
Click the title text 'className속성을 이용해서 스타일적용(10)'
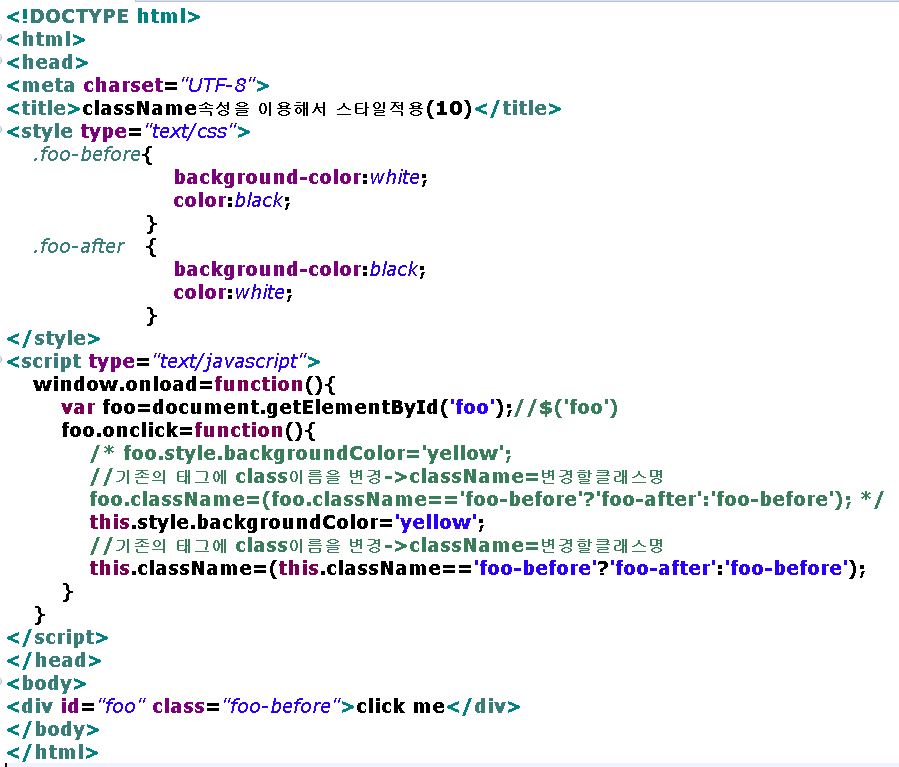point(277,108)
